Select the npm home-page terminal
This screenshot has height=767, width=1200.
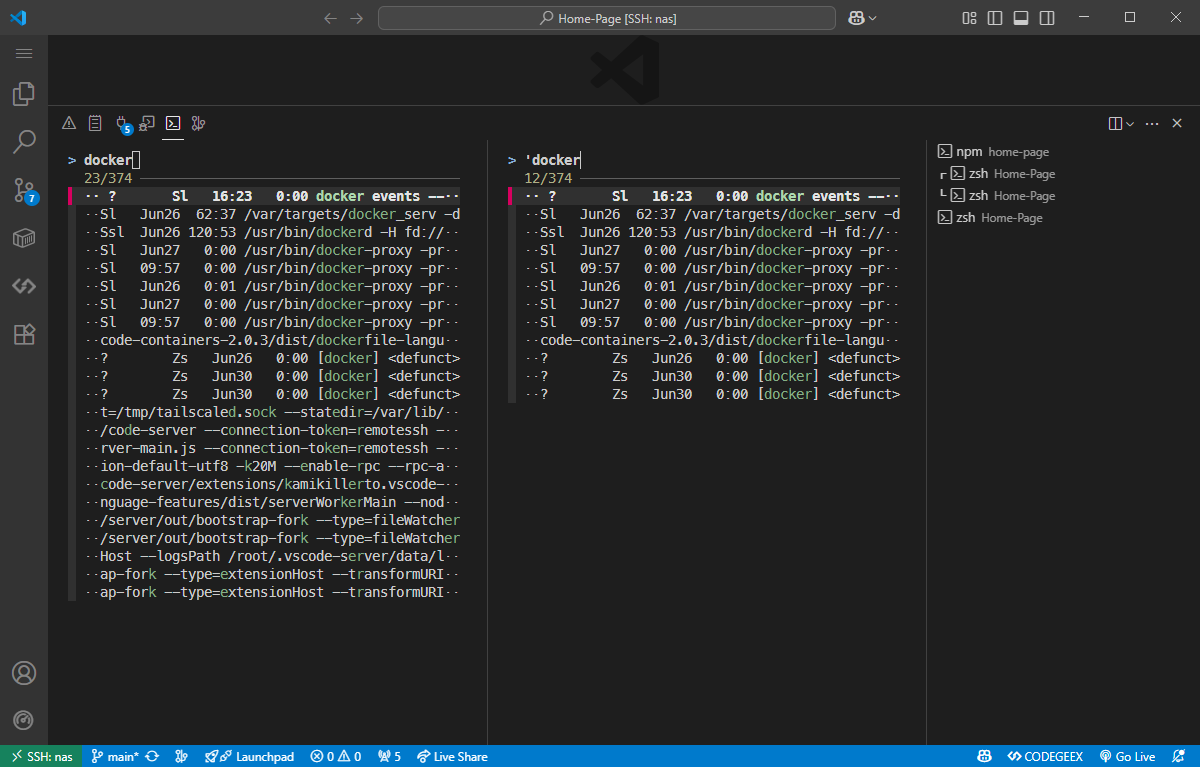point(1062,152)
